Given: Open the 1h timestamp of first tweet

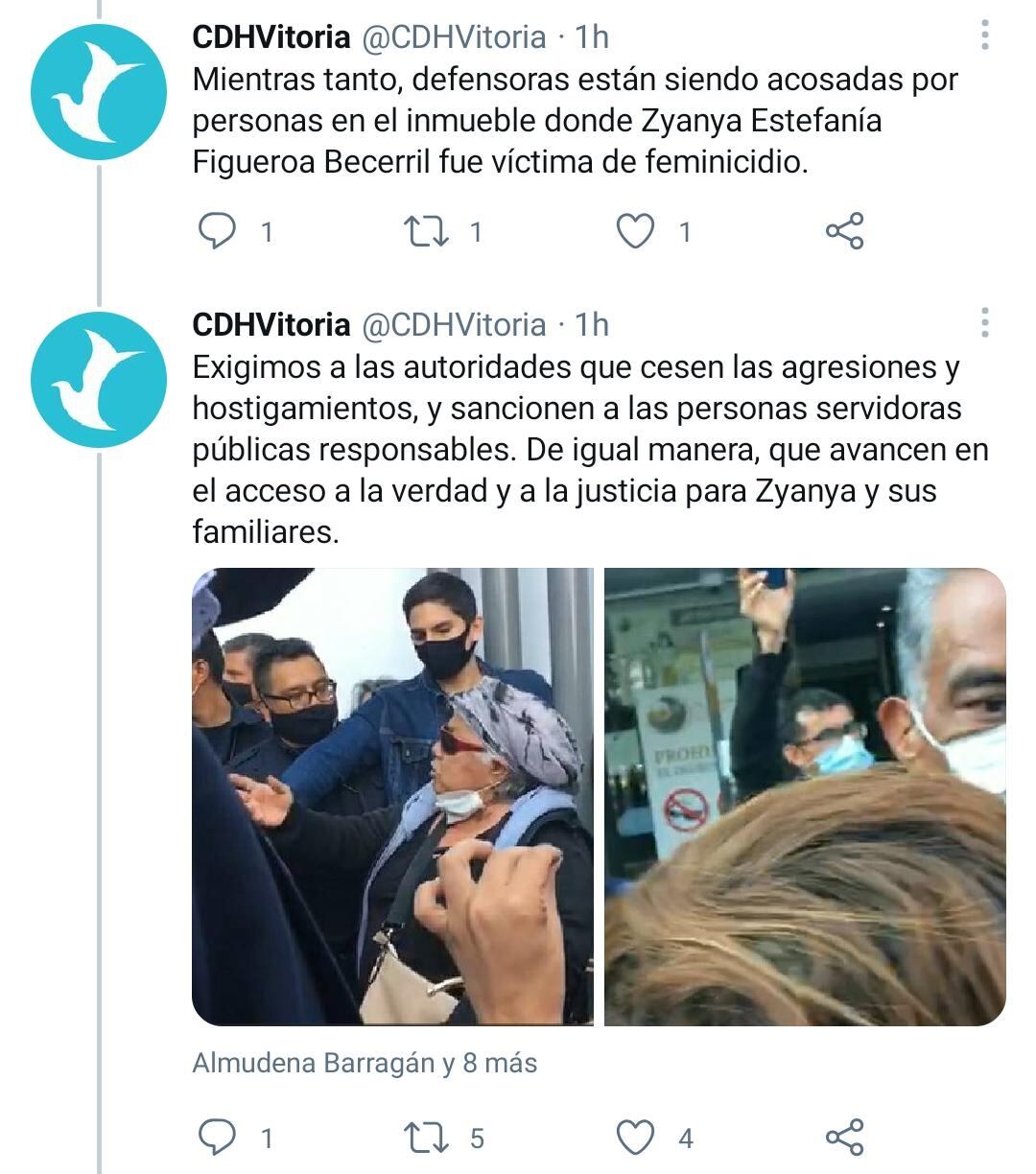Looking at the screenshot, I should pos(592,36).
